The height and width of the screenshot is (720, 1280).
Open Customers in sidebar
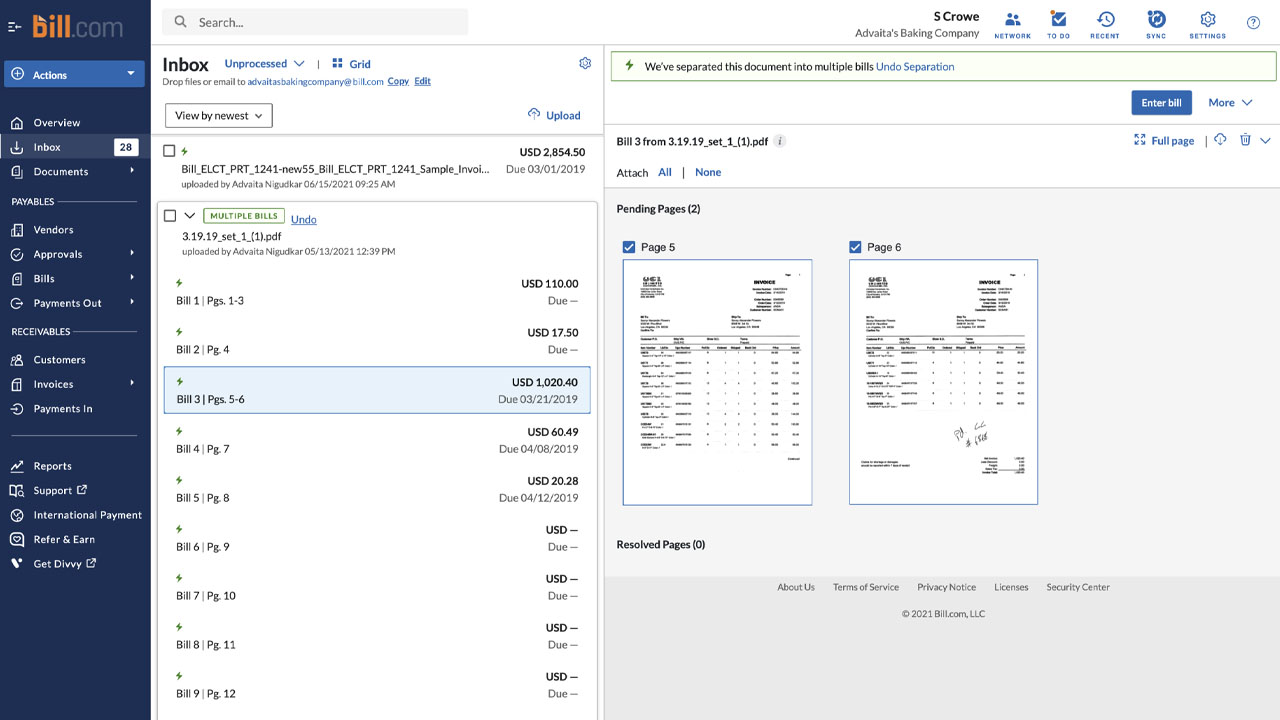point(59,359)
